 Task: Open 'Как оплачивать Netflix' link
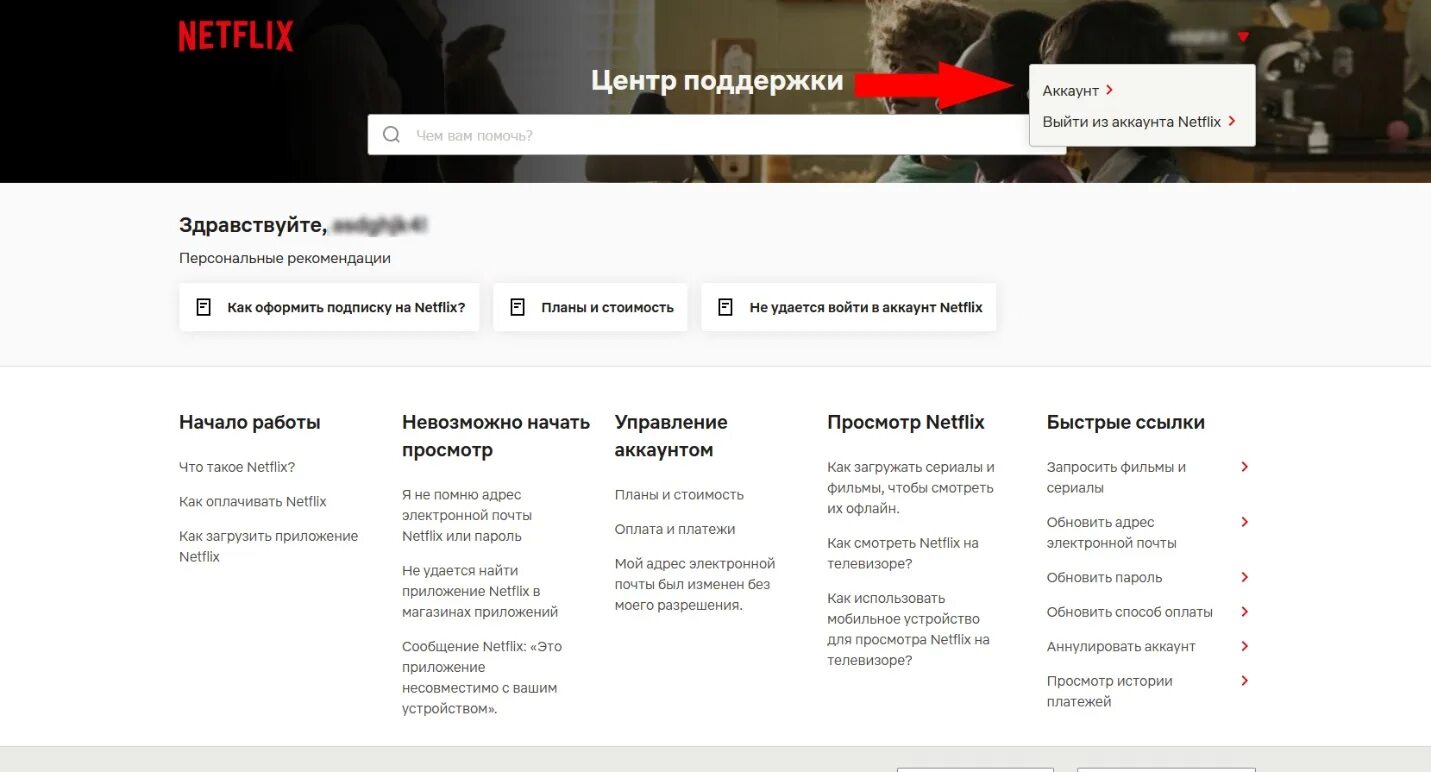253,502
